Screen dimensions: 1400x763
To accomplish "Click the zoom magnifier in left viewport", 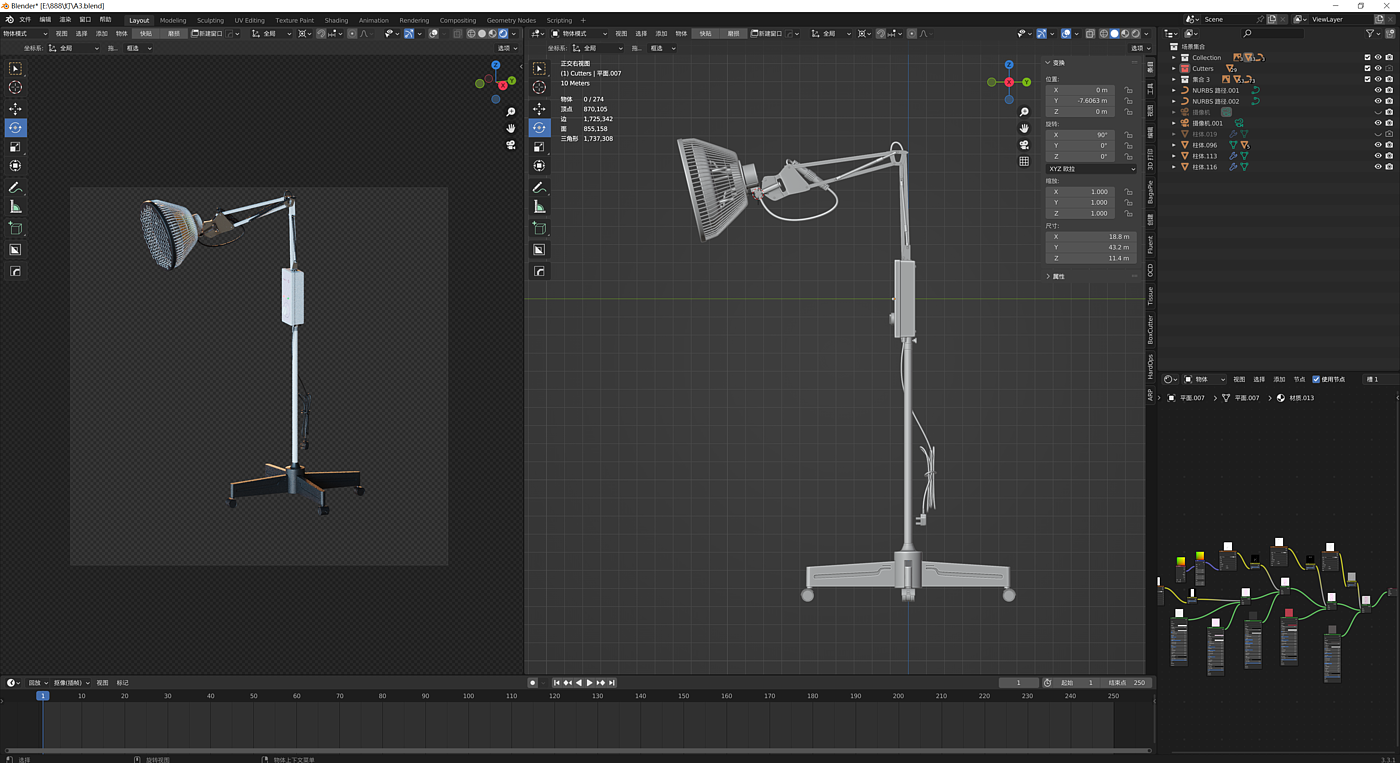I will click(x=511, y=112).
